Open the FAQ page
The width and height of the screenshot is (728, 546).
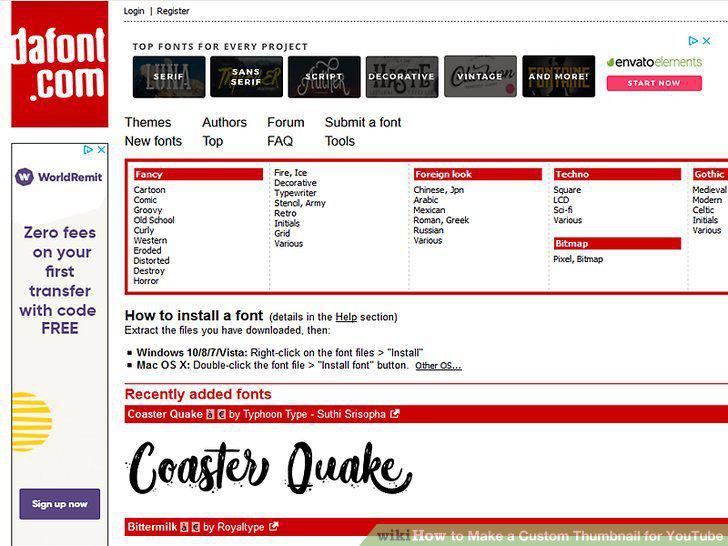tap(280, 141)
